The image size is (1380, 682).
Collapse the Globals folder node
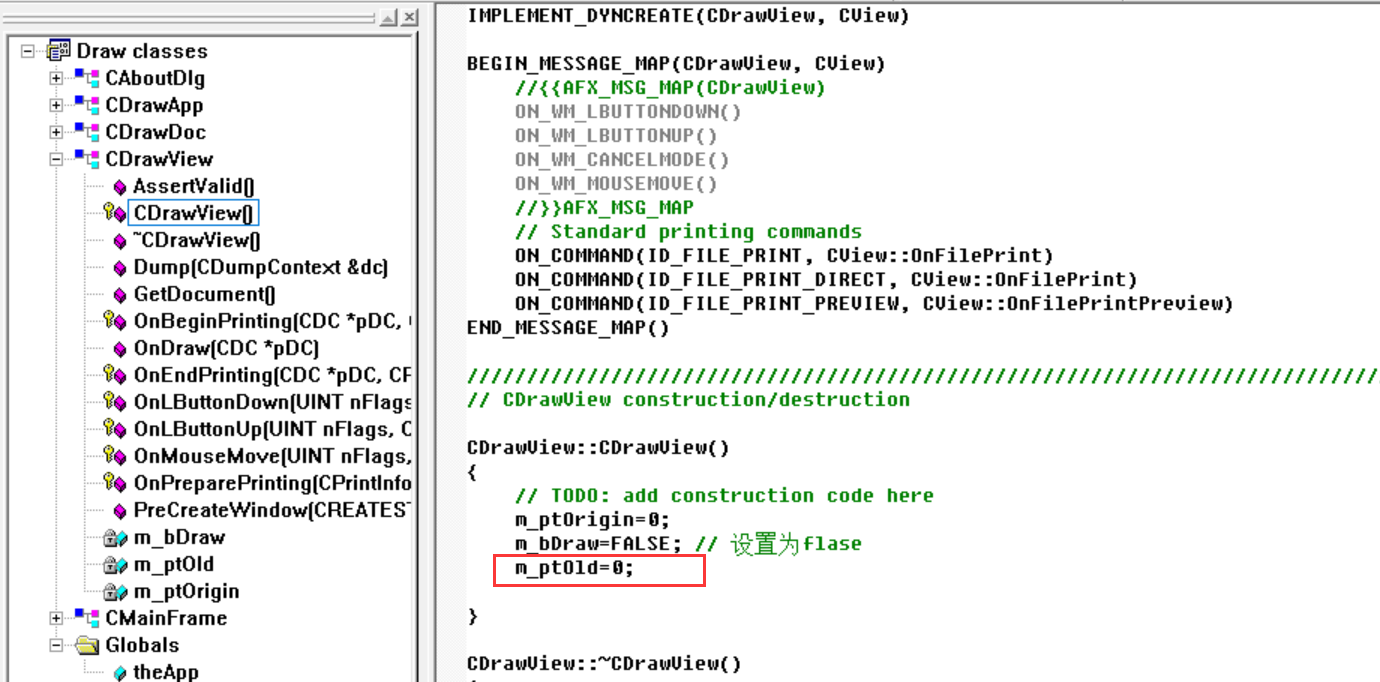click(56, 645)
